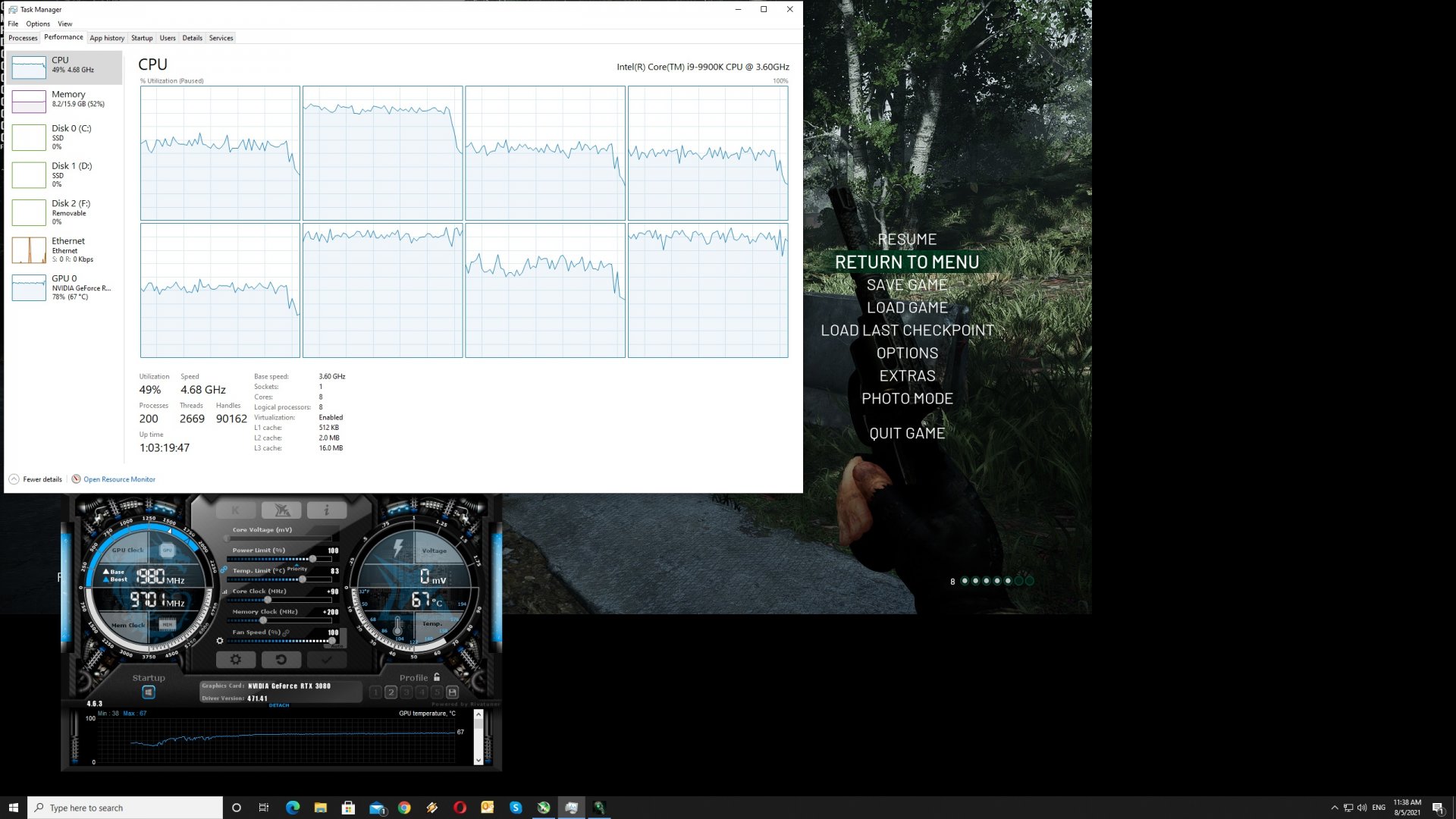Click the MSI Kombustor K button
The width and height of the screenshot is (1456, 819).
(235, 510)
